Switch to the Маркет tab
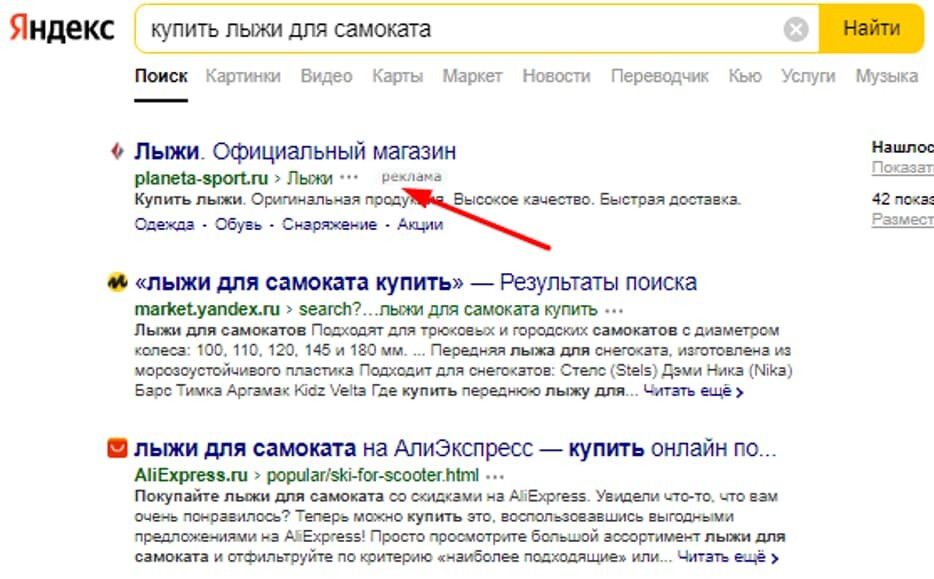Image resolution: width=934 pixels, height=579 pixels. tap(473, 75)
